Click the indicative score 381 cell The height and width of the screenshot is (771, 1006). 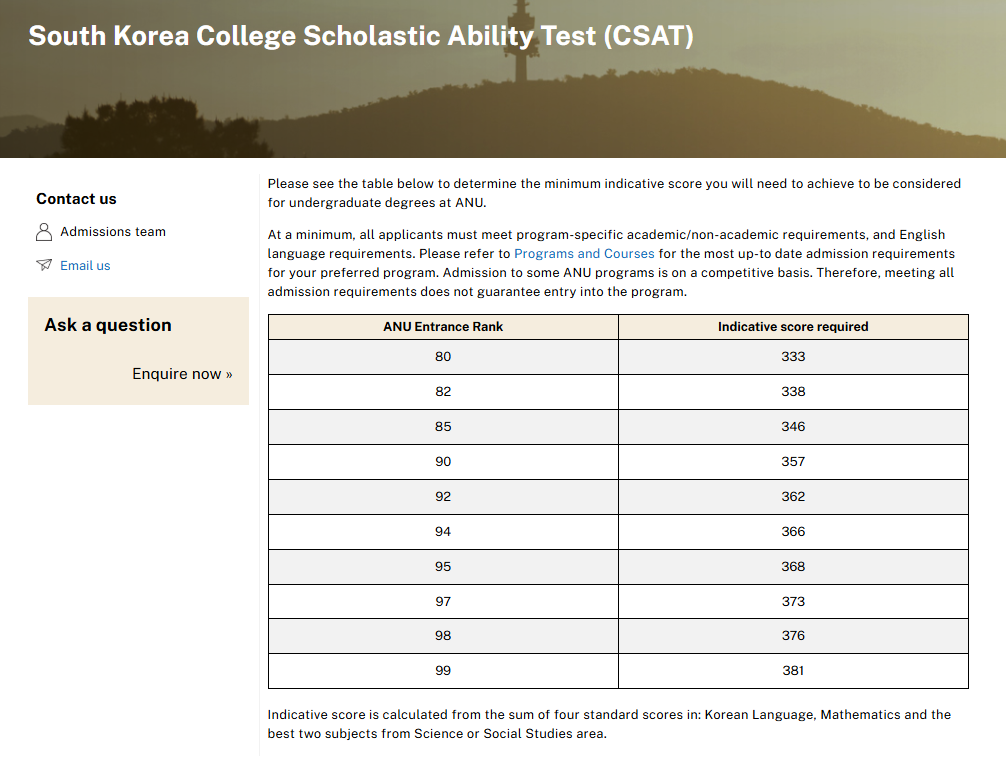point(793,671)
